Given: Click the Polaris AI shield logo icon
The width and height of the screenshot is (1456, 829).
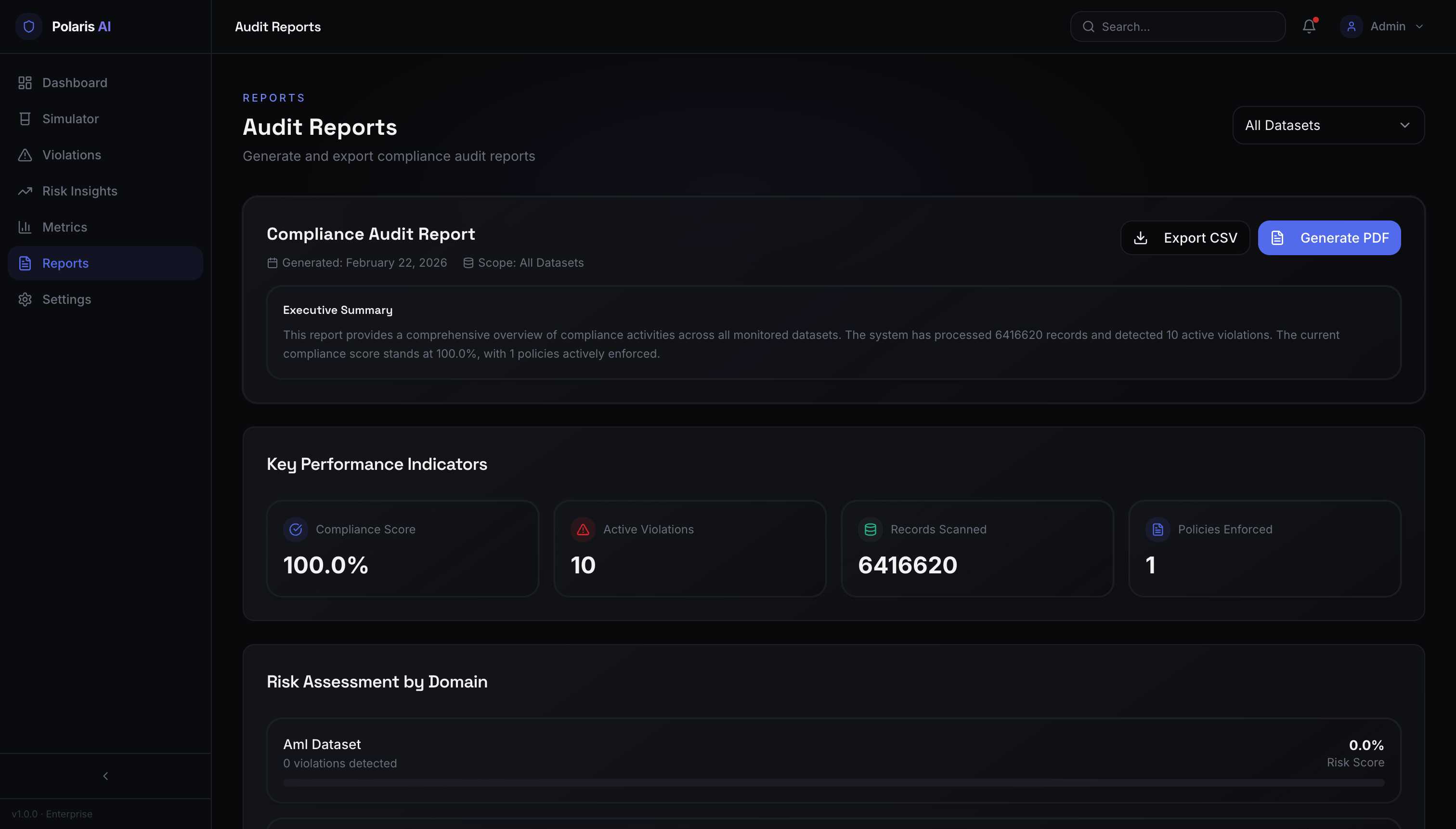Looking at the screenshot, I should point(28,26).
